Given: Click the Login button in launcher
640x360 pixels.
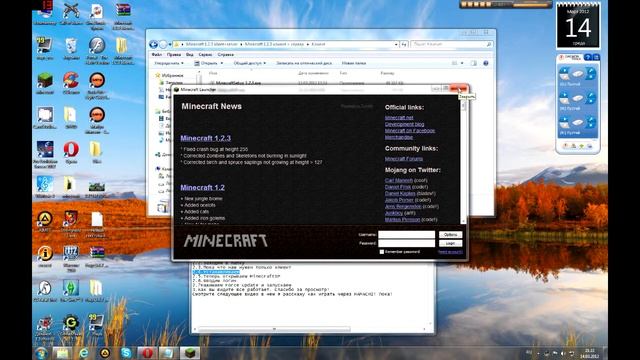Looking at the screenshot, I should pyautogui.click(x=451, y=243).
